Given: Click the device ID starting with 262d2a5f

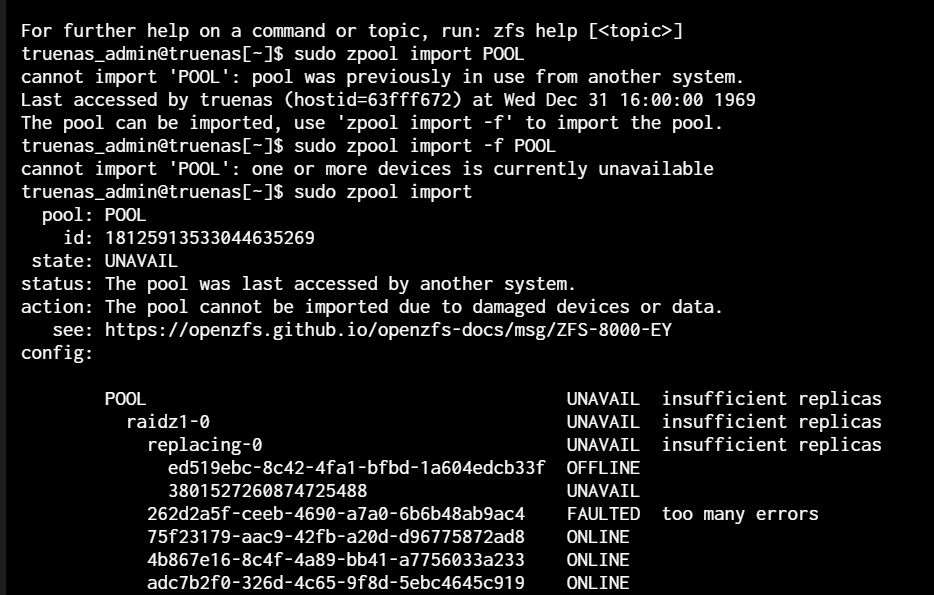Looking at the screenshot, I should (335, 514).
